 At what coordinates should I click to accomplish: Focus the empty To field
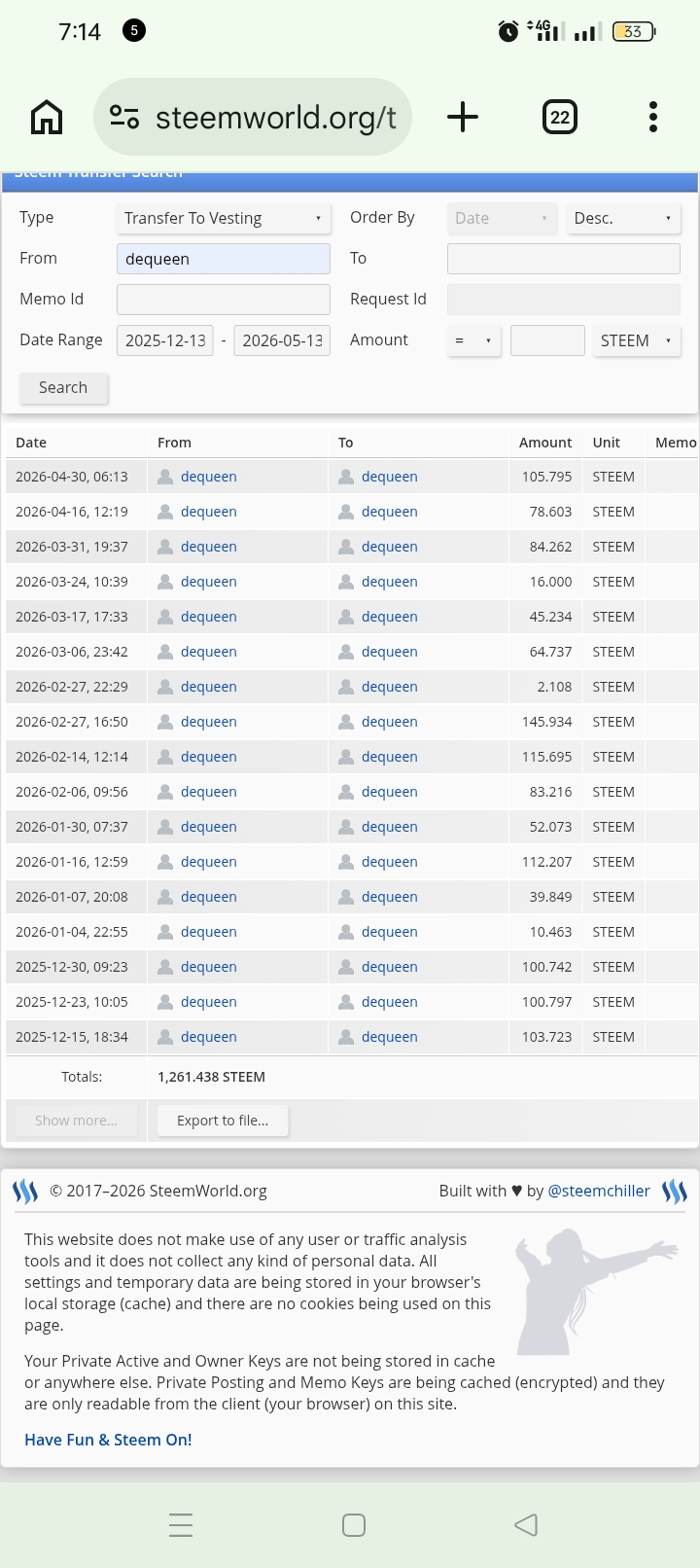pyautogui.click(x=564, y=259)
